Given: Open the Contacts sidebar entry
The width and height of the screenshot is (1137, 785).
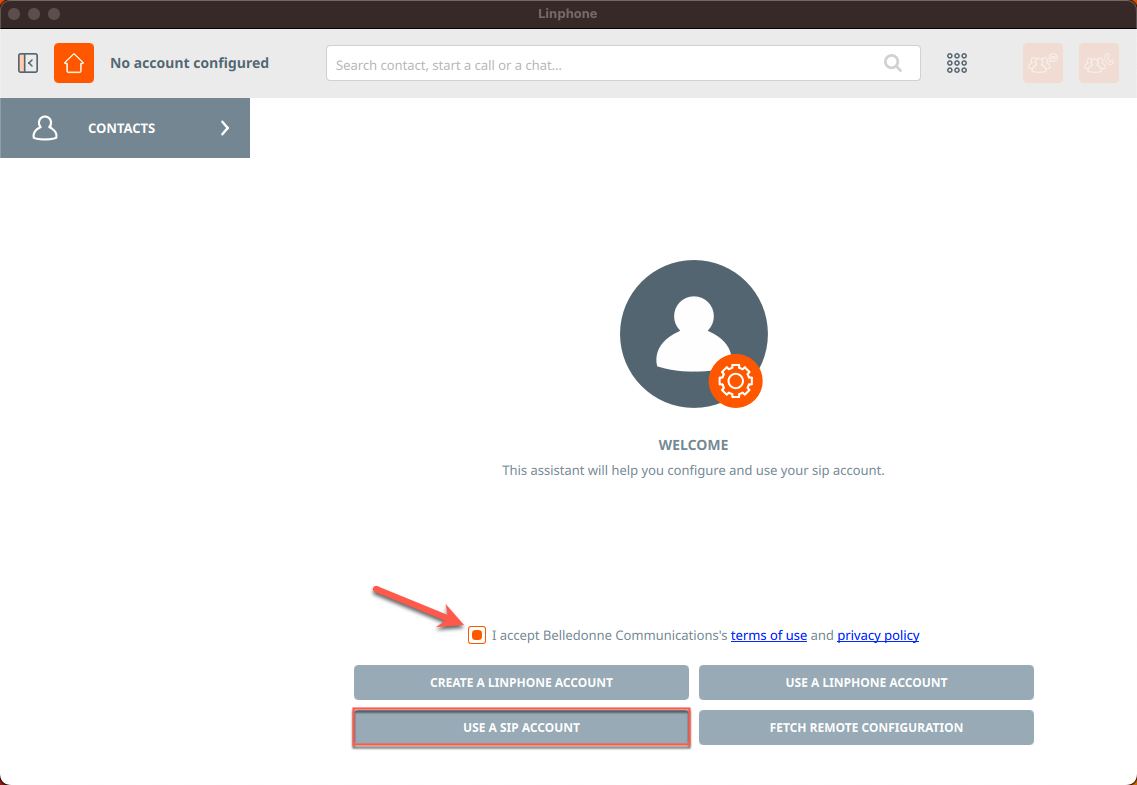Looking at the screenshot, I should coord(122,128).
